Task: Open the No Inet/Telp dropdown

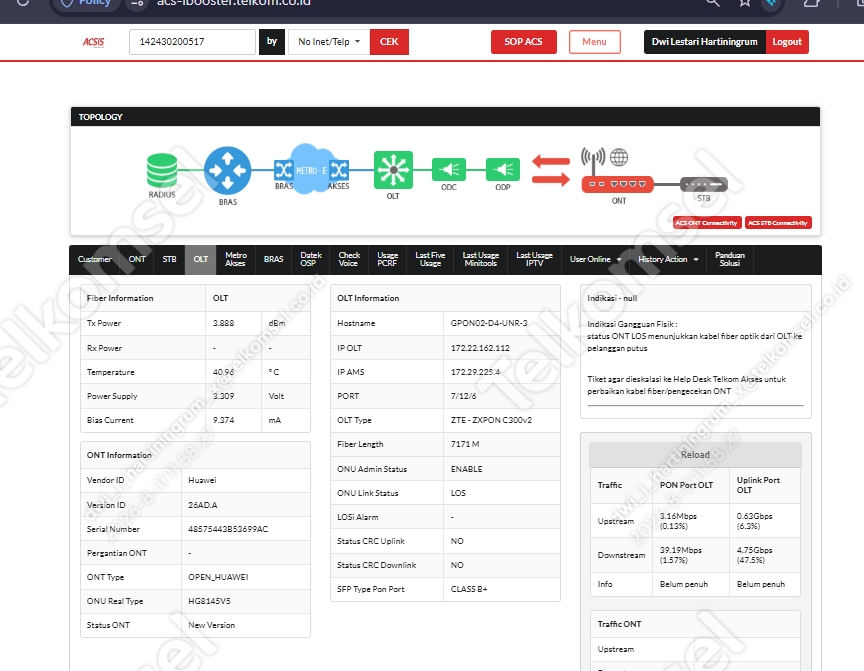Action: [329, 42]
